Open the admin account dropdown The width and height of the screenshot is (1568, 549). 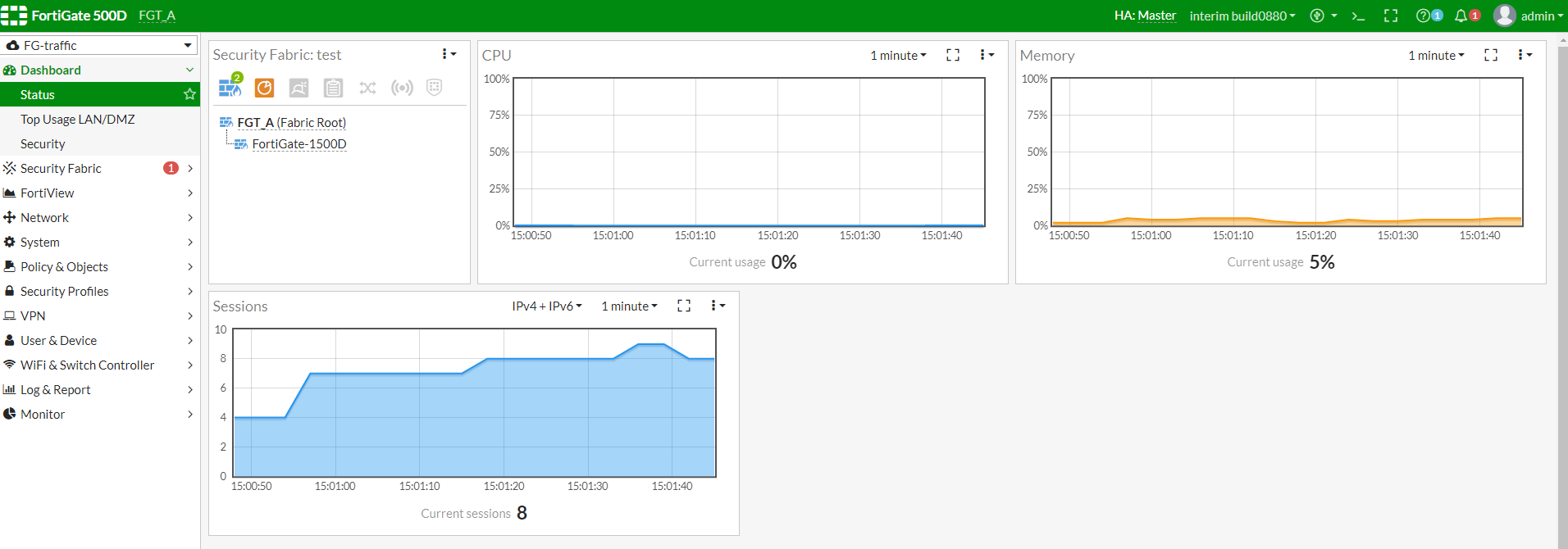(1542, 16)
